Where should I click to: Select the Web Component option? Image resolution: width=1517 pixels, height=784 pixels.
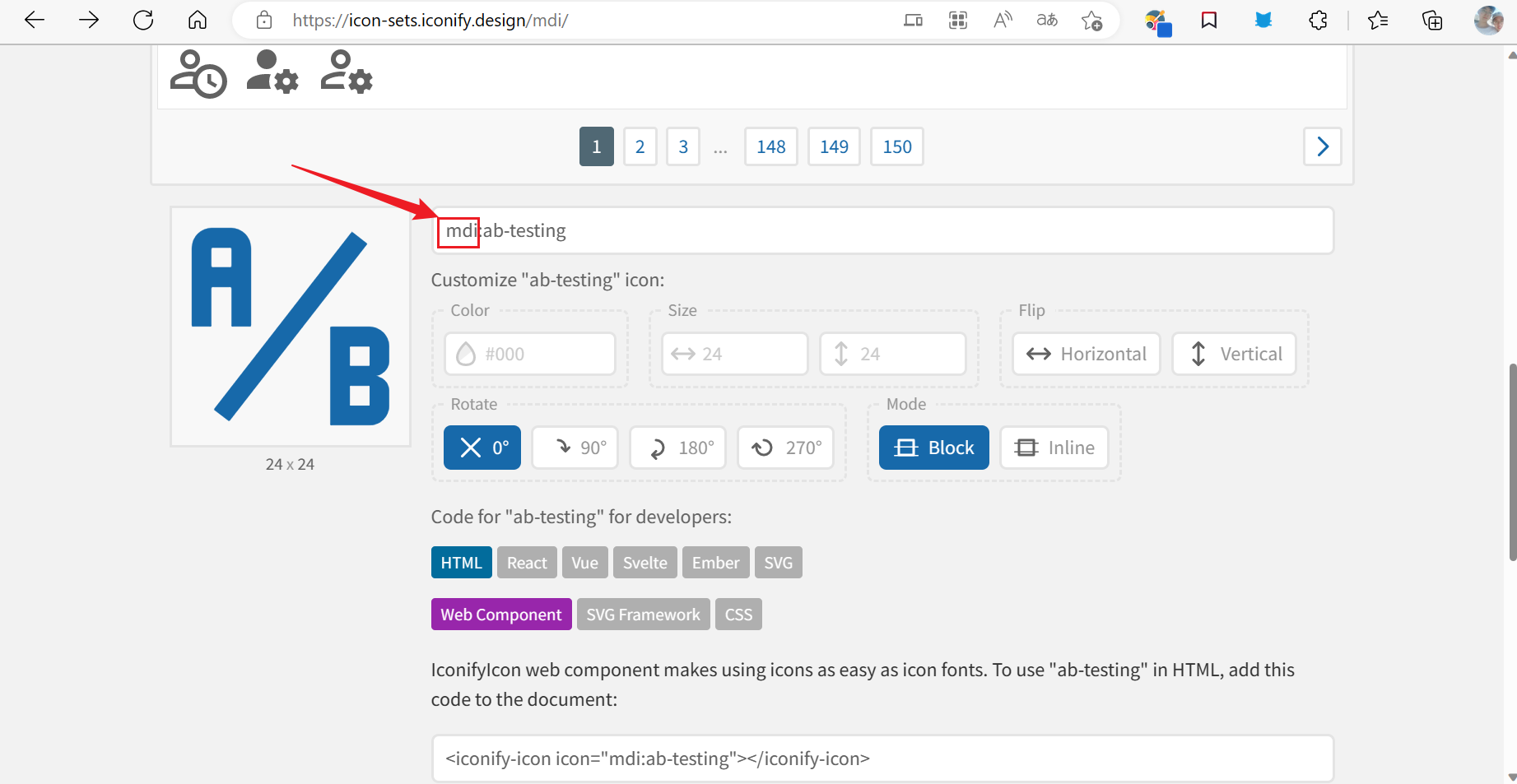click(501, 615)
